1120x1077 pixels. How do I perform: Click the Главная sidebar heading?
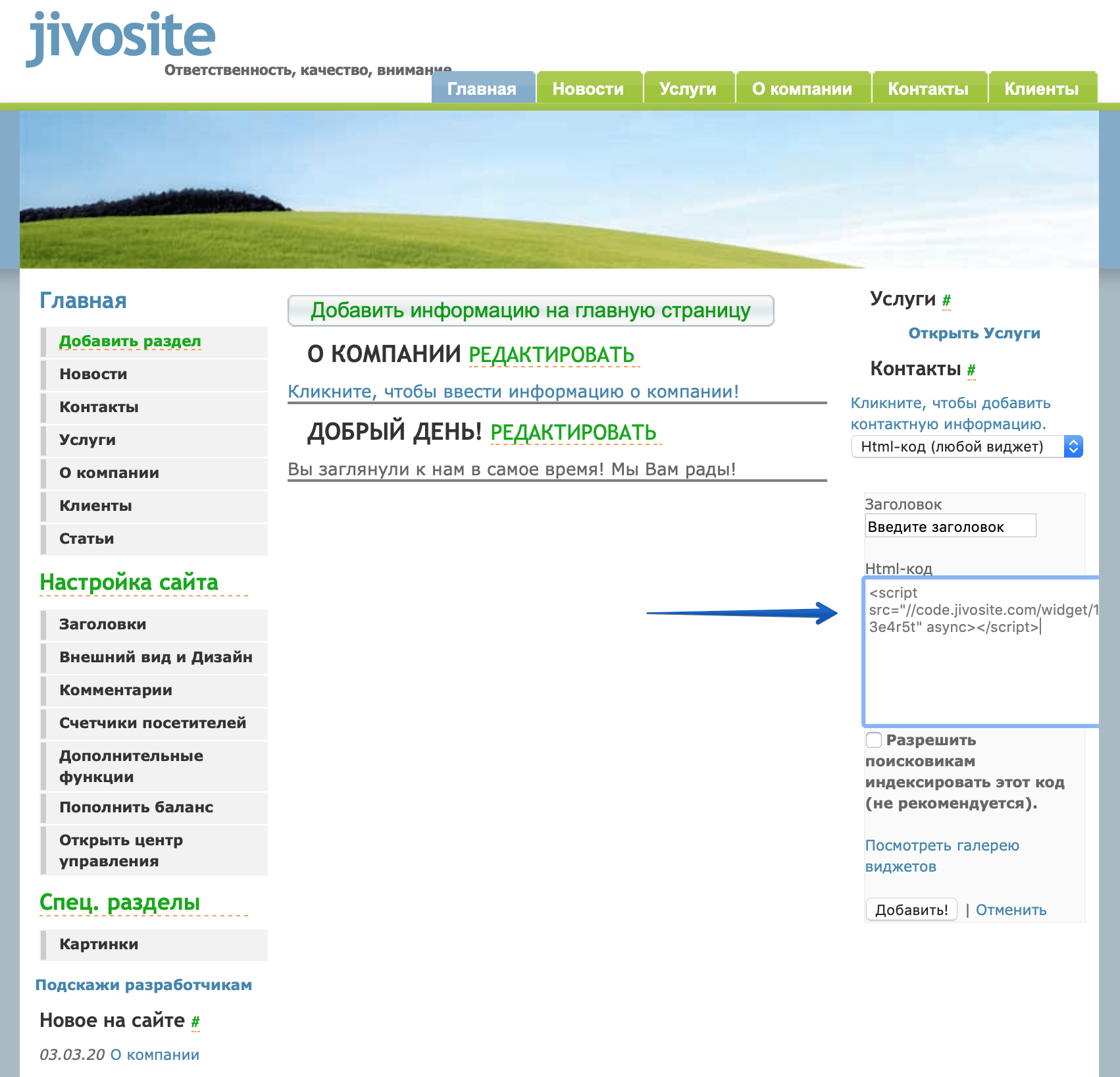tap(83, 300)
